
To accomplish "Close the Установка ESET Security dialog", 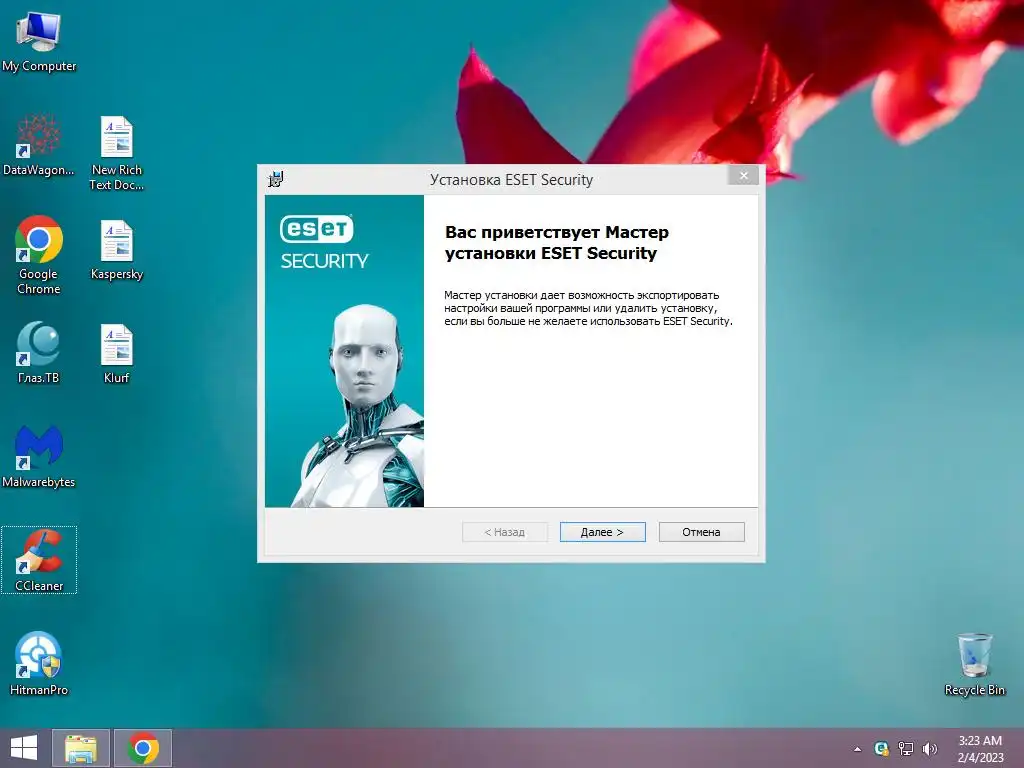I will pos(743,175).
